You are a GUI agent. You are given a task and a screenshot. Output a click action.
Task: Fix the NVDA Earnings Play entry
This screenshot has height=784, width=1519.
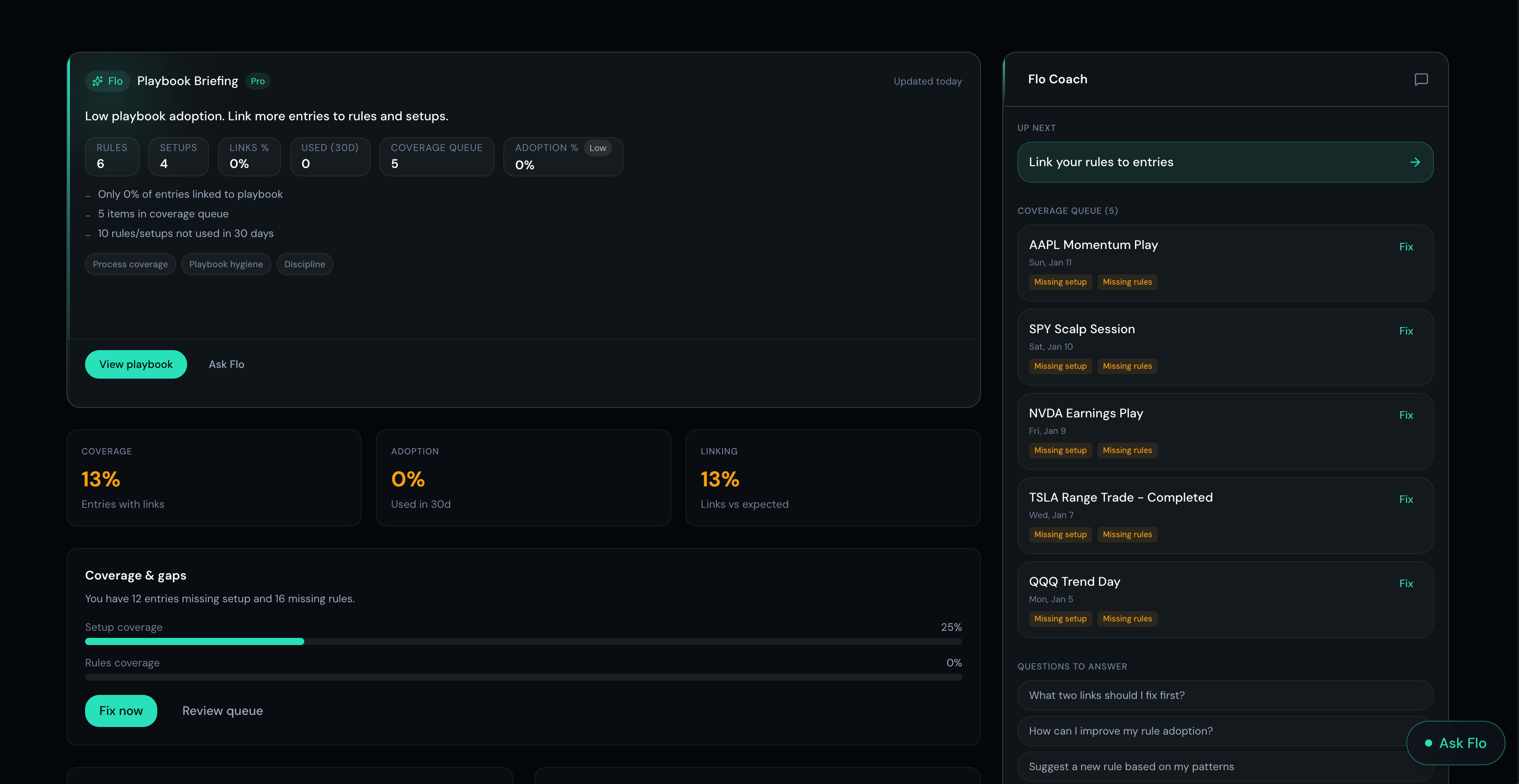[x=1406, y=416]
